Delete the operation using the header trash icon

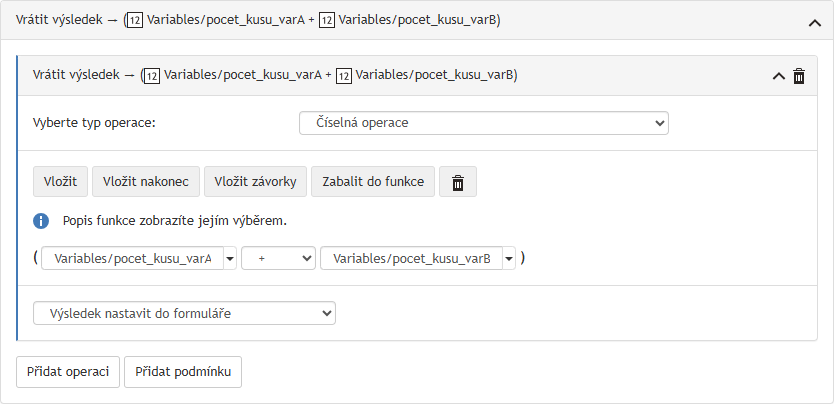798,76
